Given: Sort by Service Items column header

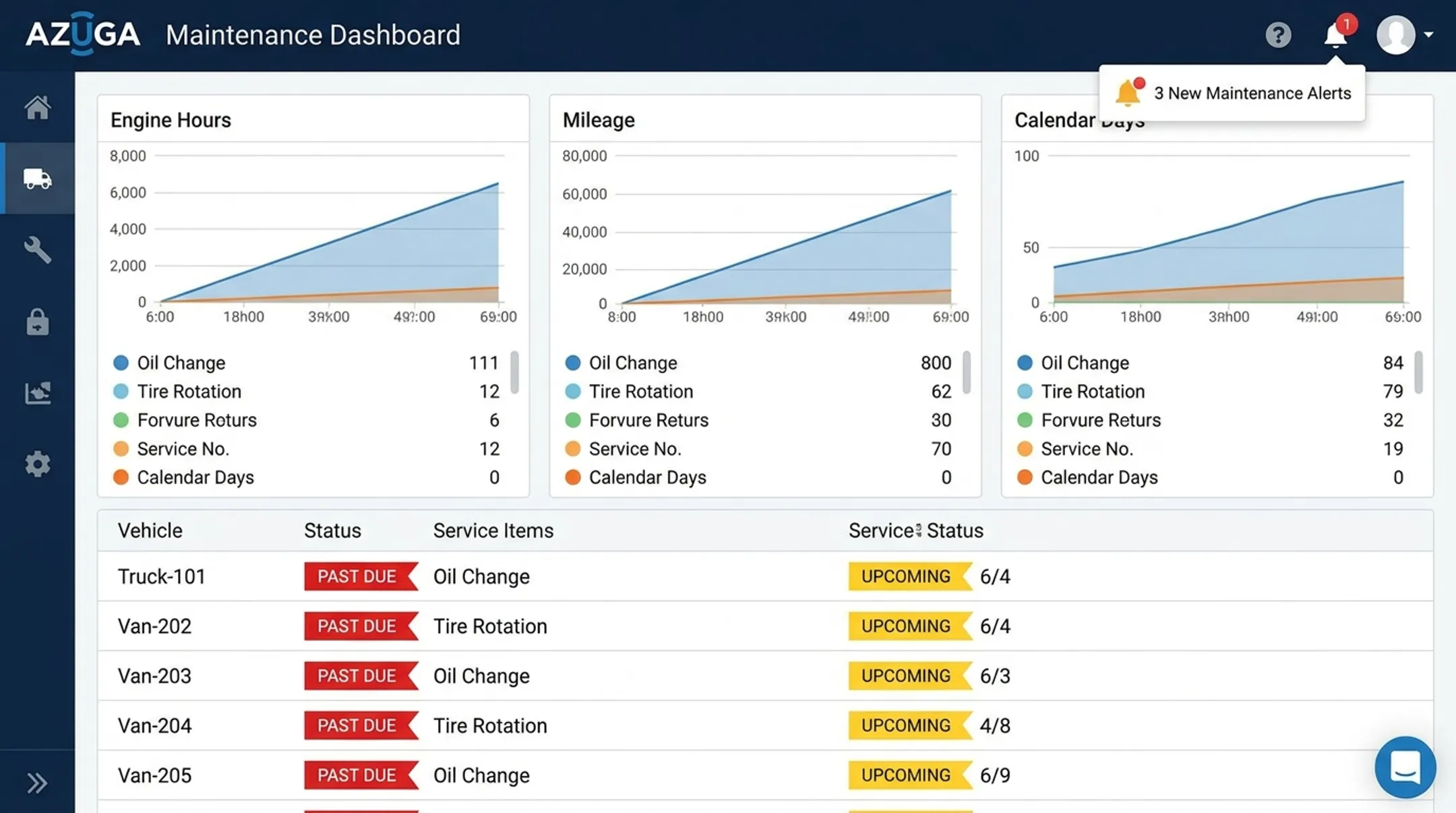Looking at the screenshot, I should point(493,531).
